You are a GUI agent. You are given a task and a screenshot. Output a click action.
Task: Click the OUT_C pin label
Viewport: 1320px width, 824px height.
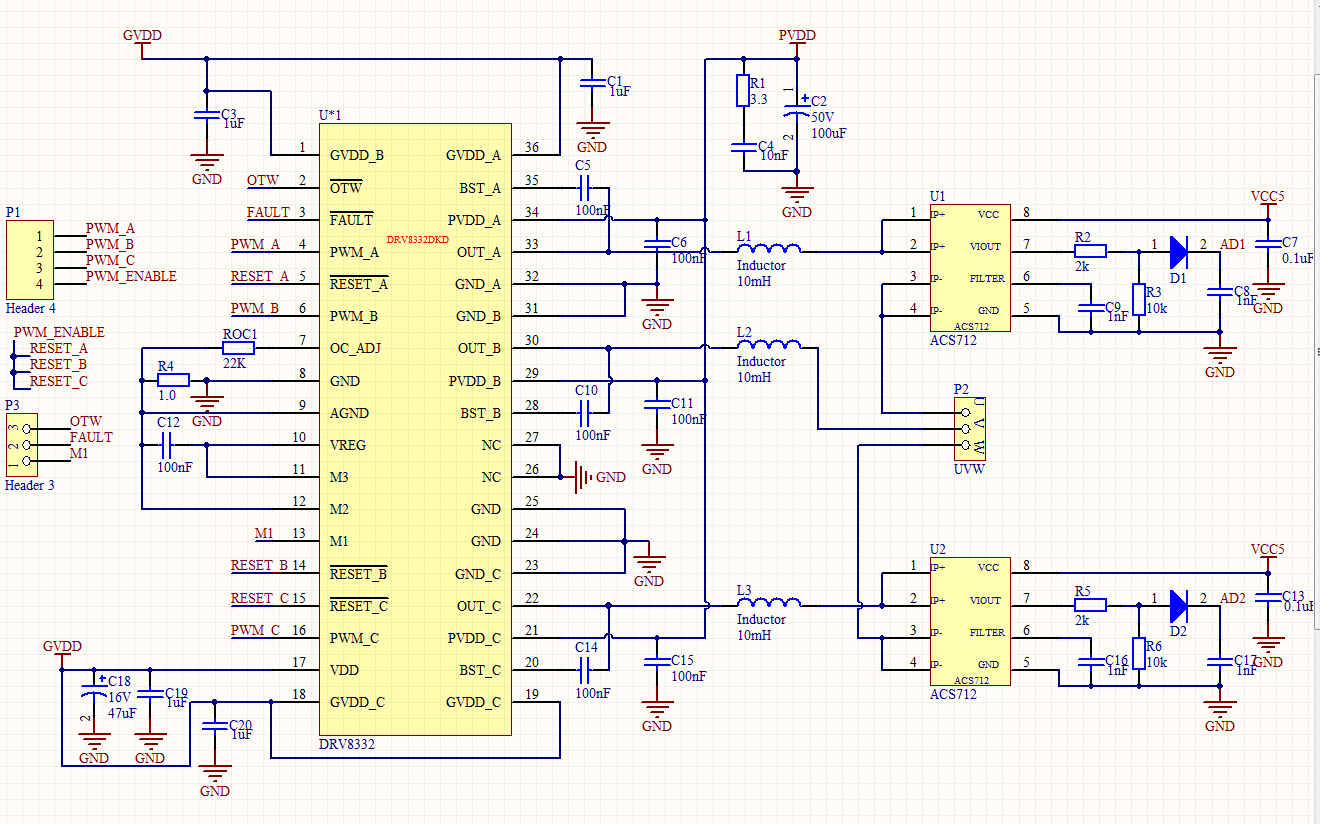479,606
